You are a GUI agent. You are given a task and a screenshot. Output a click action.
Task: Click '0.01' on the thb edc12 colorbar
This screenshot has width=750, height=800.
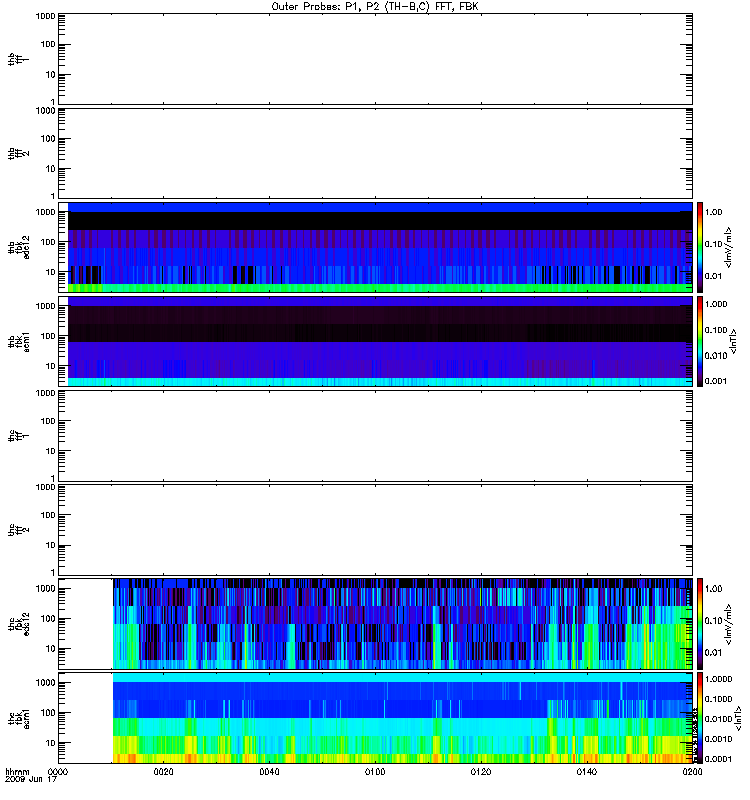click(713, 276)
